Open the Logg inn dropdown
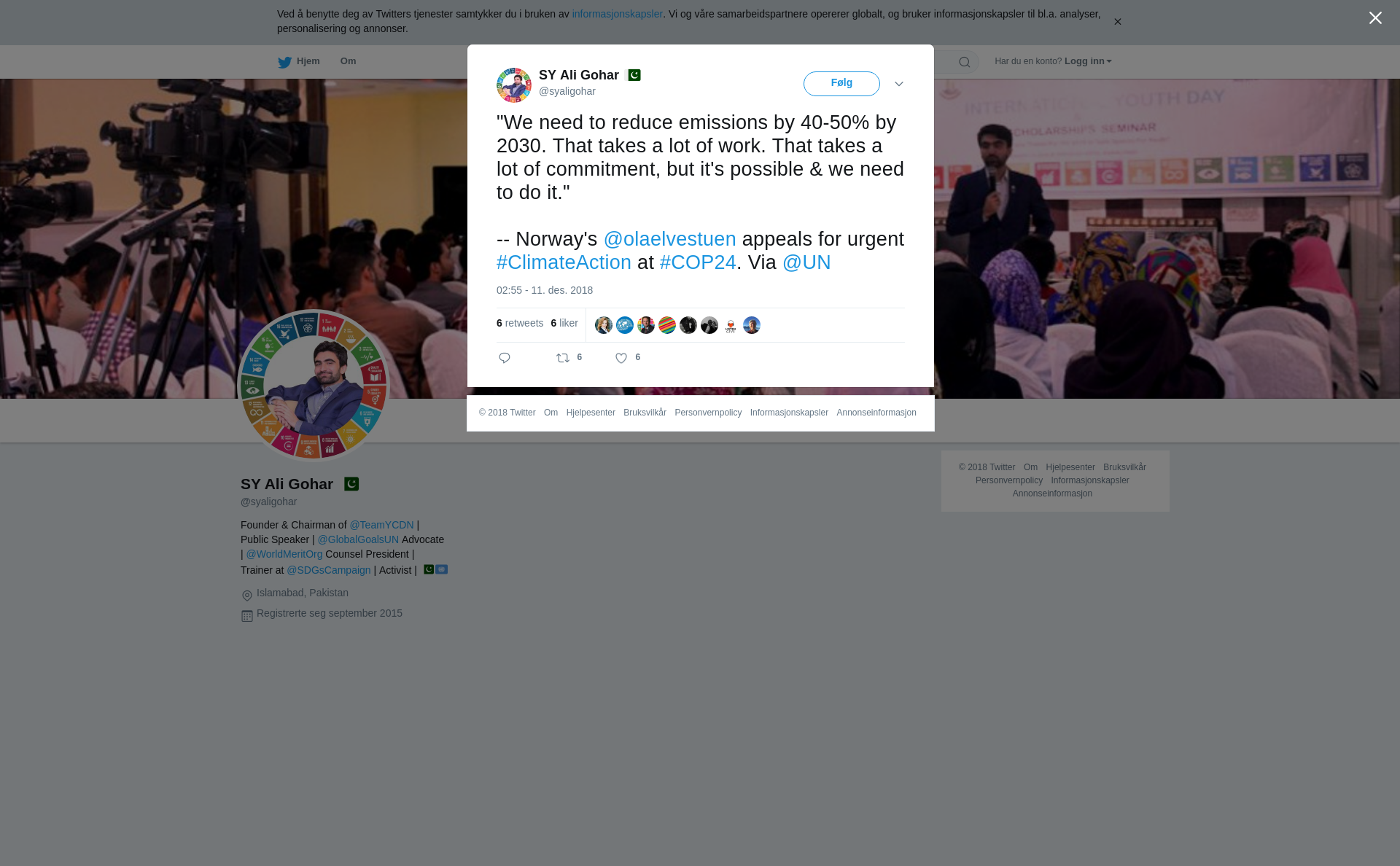1400x866 pixels. [1088, 61]
